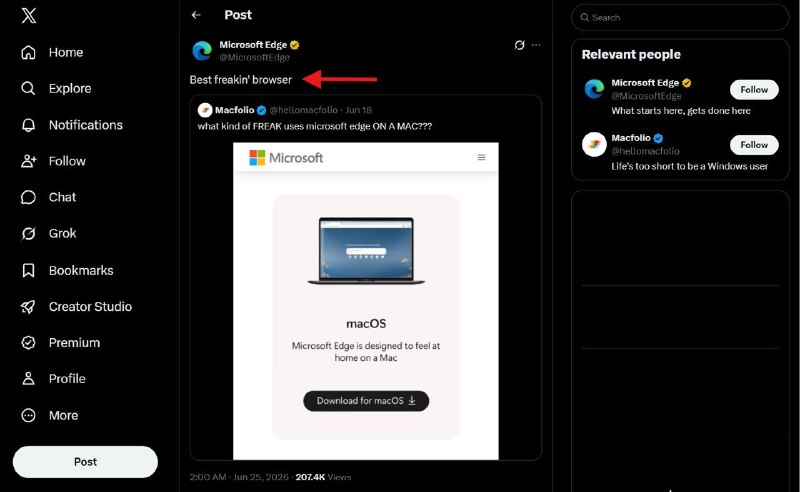Click the @MicrosoftEdge handle under post author
The height and width of the screenshot is (492, 800).
tap(255, 57)
